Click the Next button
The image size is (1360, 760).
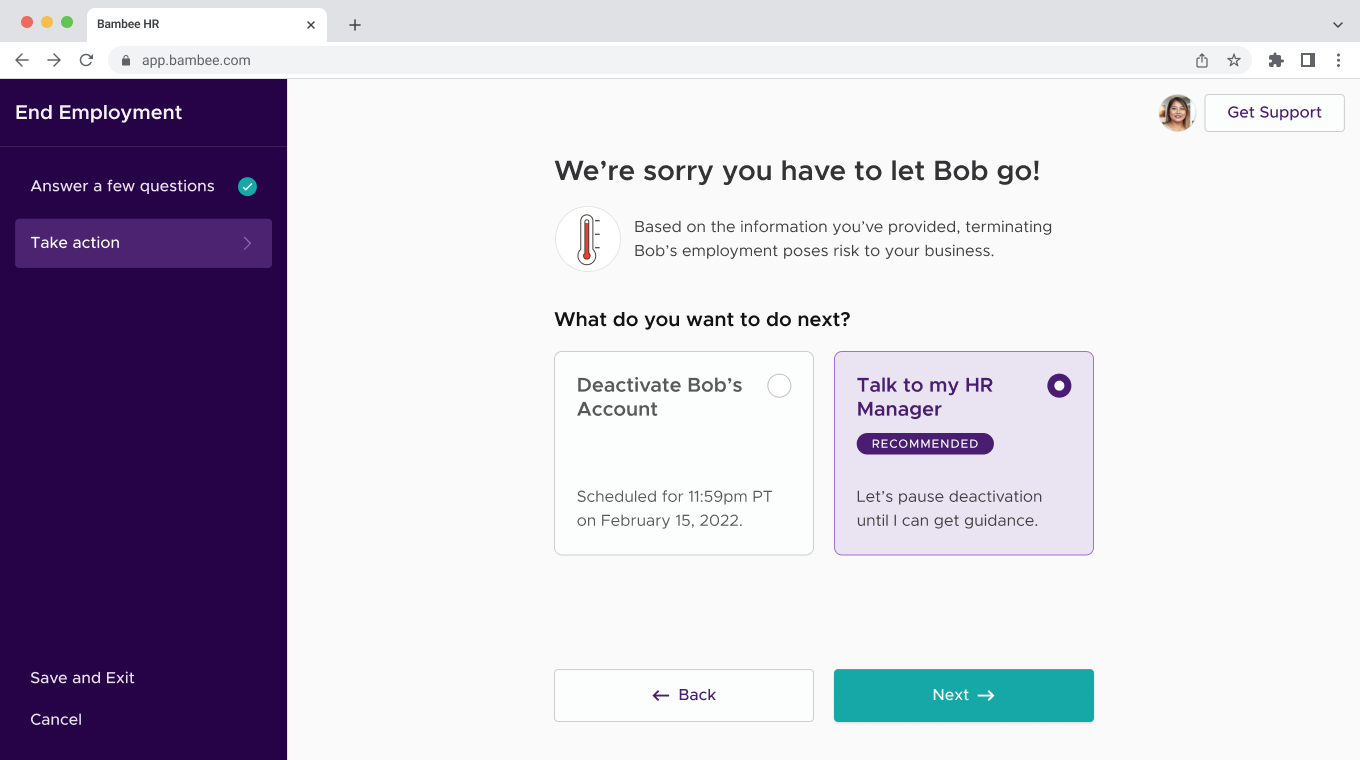(x=963, y=695)
